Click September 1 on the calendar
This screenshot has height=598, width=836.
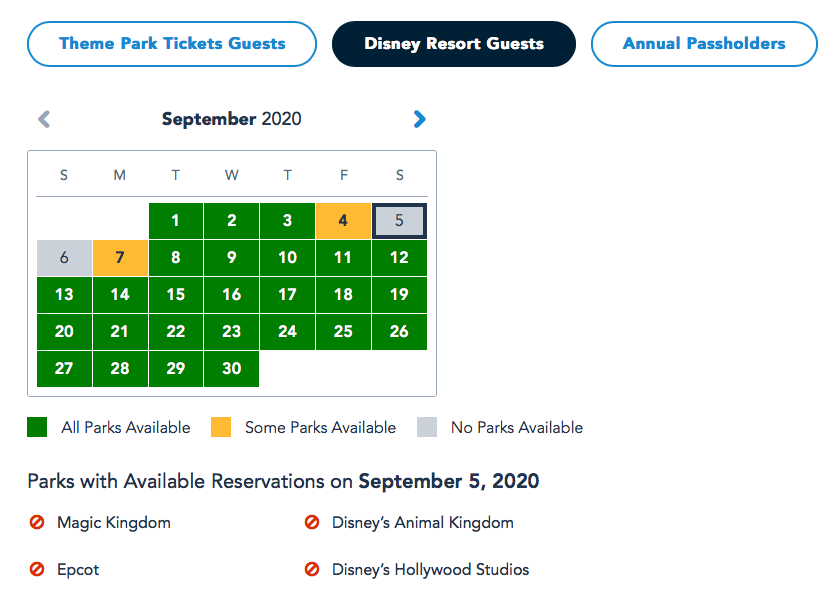[x=176, y=221]
